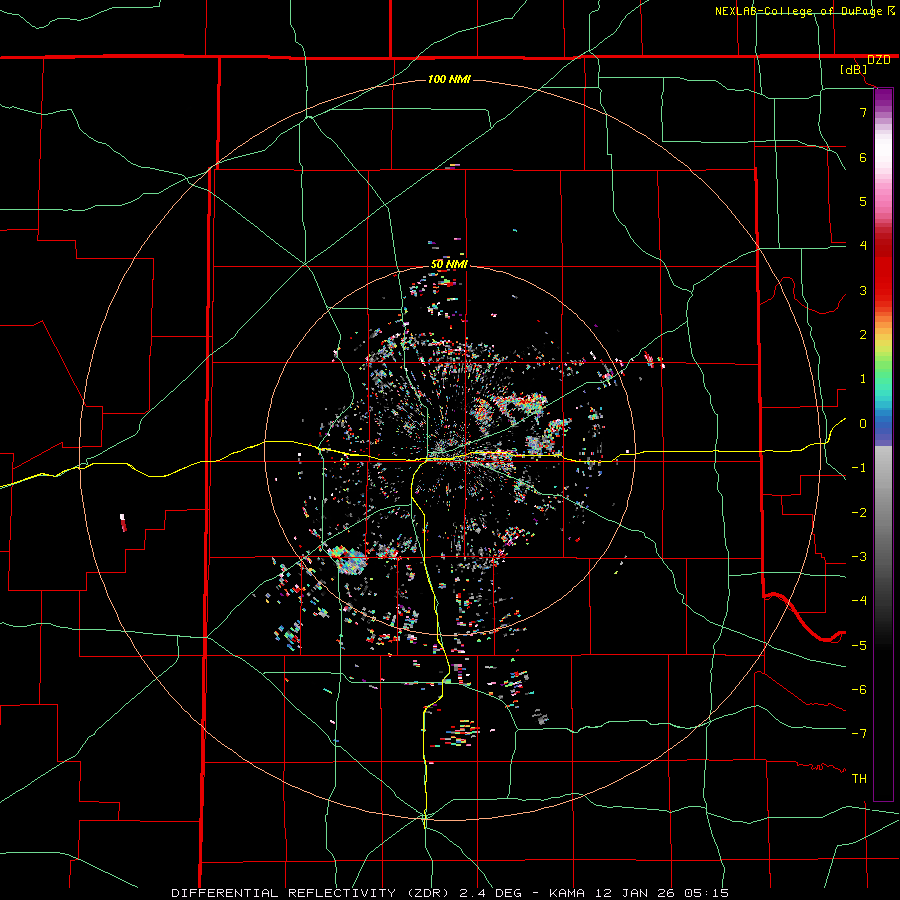Viewport: 900px width, 900px height.
Task: Click the -4 value on the color scale
Action: [859, 601]
